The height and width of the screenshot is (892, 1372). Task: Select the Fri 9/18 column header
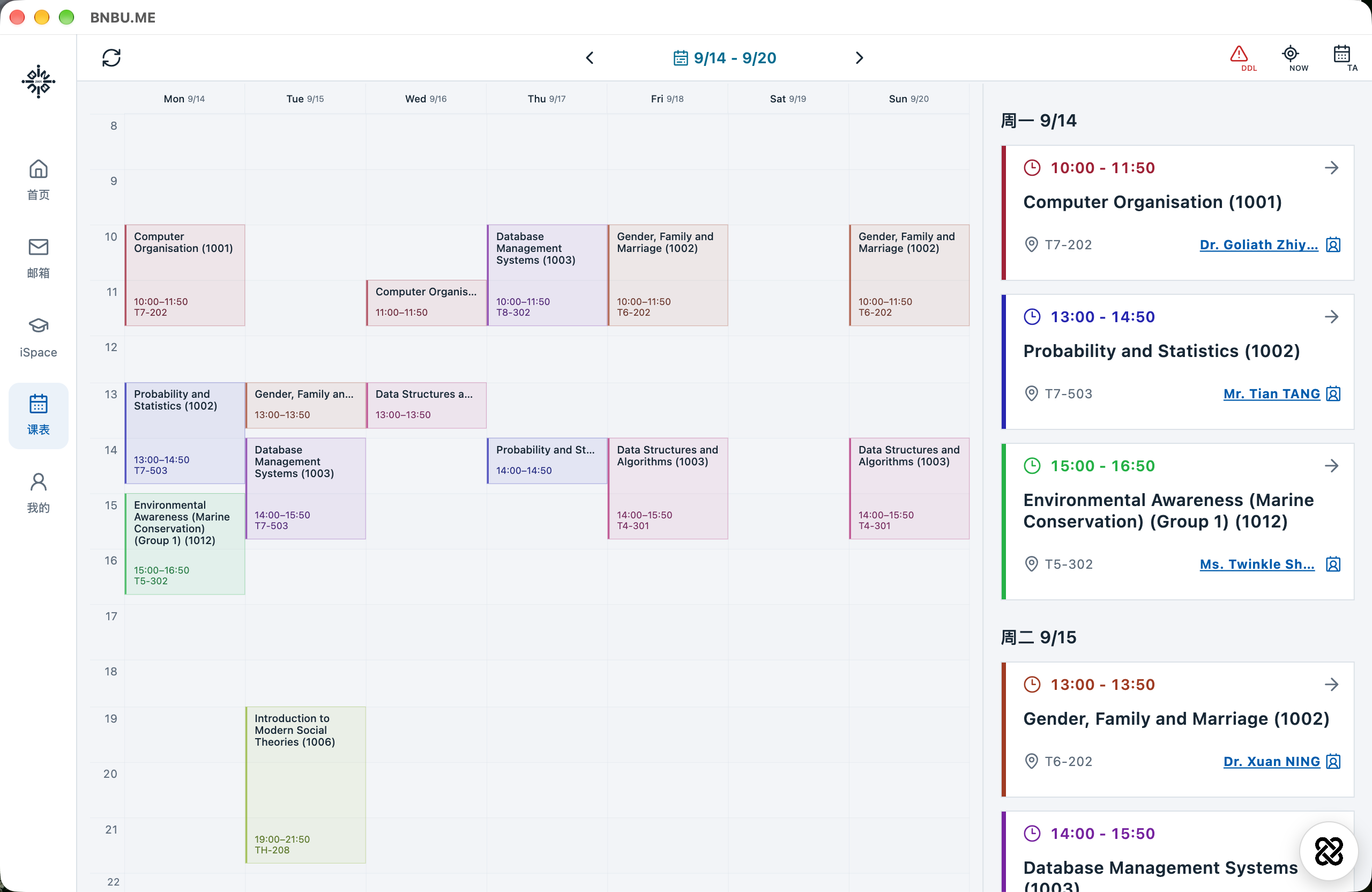(668, 99)
